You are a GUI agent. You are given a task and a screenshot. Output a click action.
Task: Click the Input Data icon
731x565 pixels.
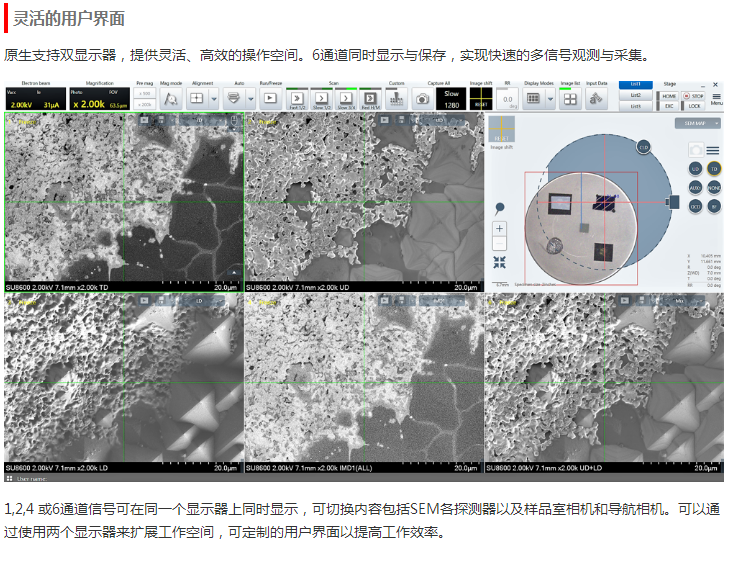click(x=596, y=98)
